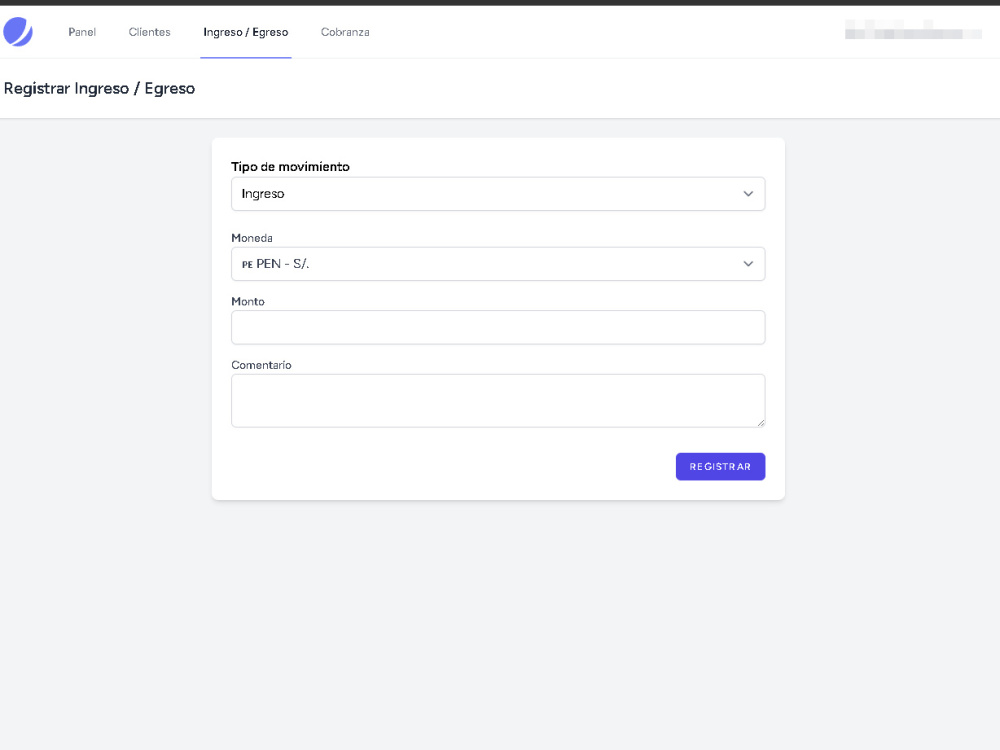Screen dimensions: 1000x750
Task: Open the Moneda currency dropdown
Action: click(498, 264)
